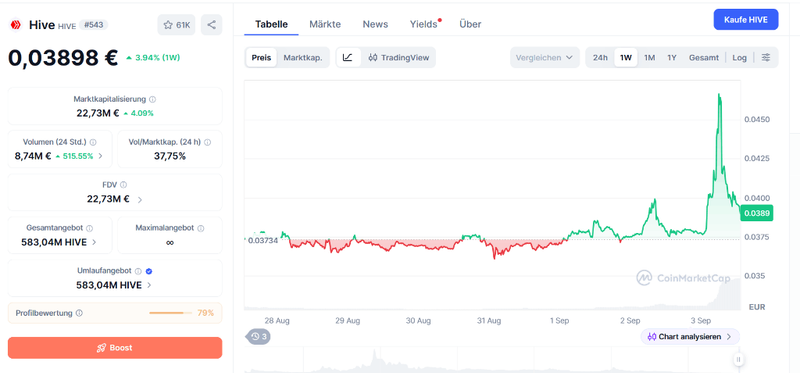Viewport: 800px width, 373px height.
Task: Click the Profilbewertung 79% progress bar
Action: (x=171, y=313)
